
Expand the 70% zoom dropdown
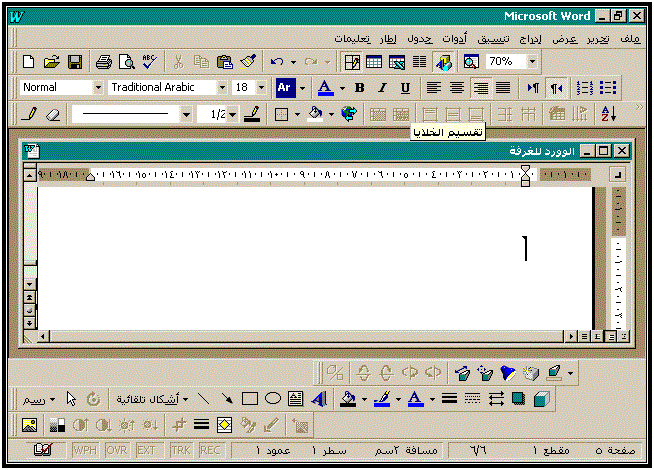pos(532,62)
